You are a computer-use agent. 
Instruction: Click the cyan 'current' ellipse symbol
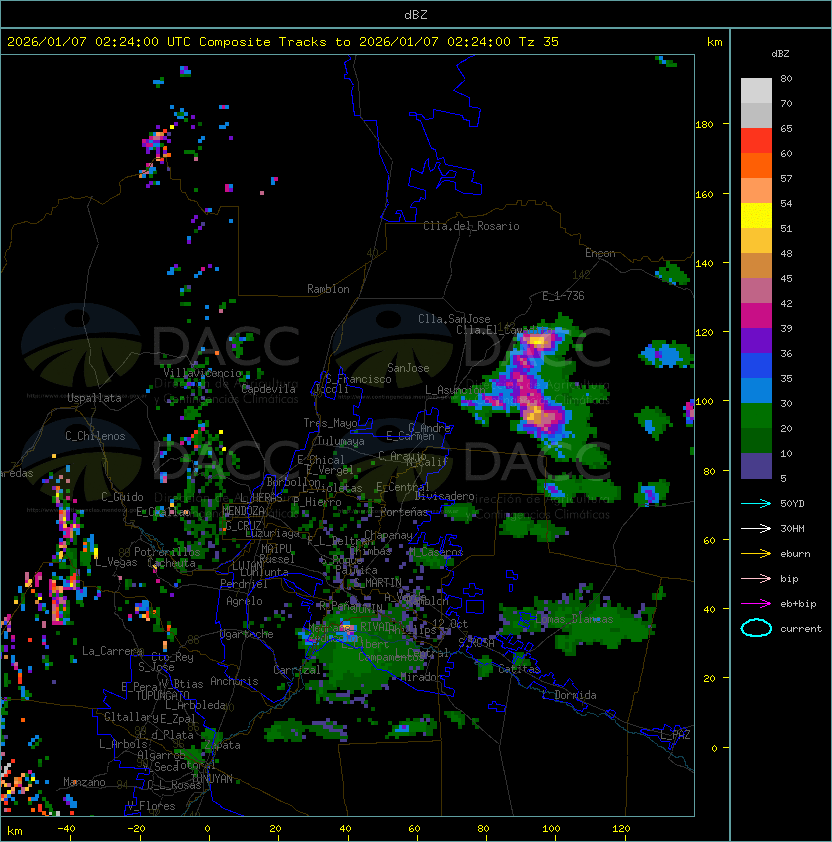(x=756, y=628)
